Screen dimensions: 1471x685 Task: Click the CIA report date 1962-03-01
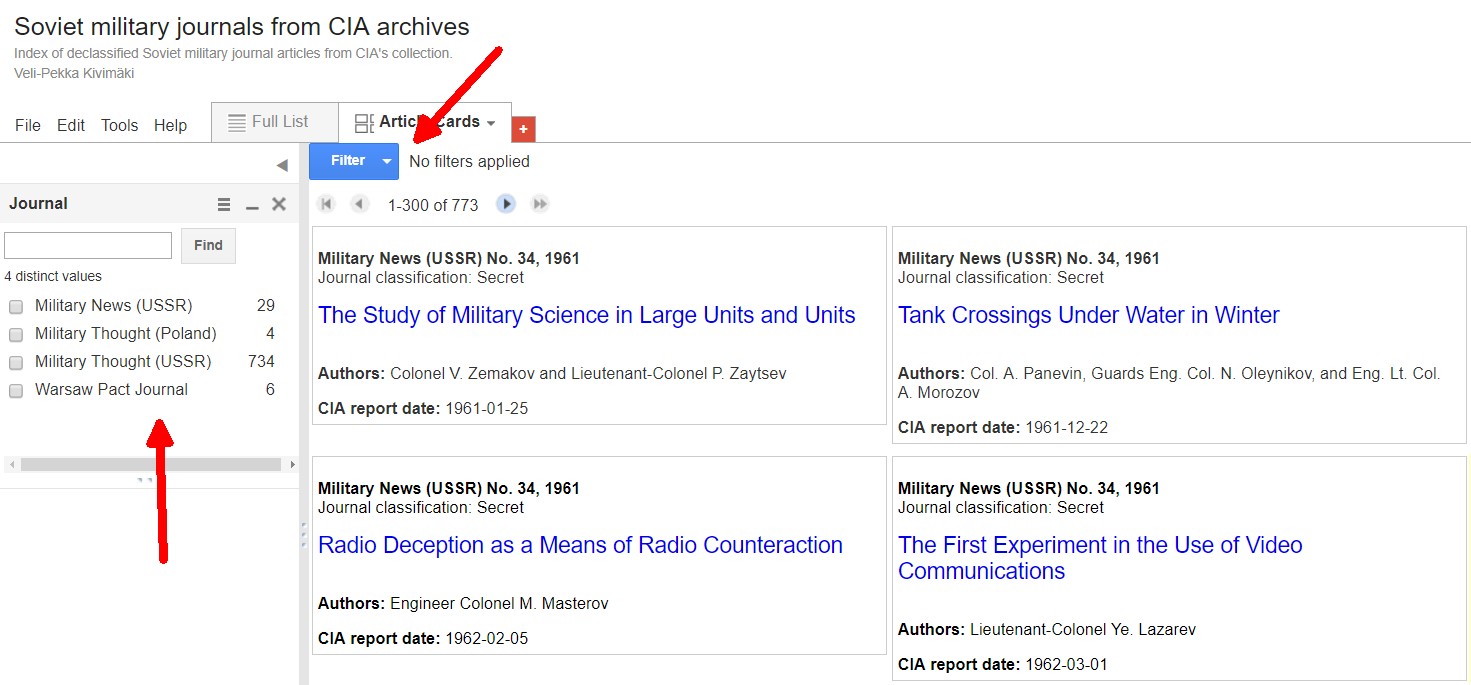tap(1066, 664)
